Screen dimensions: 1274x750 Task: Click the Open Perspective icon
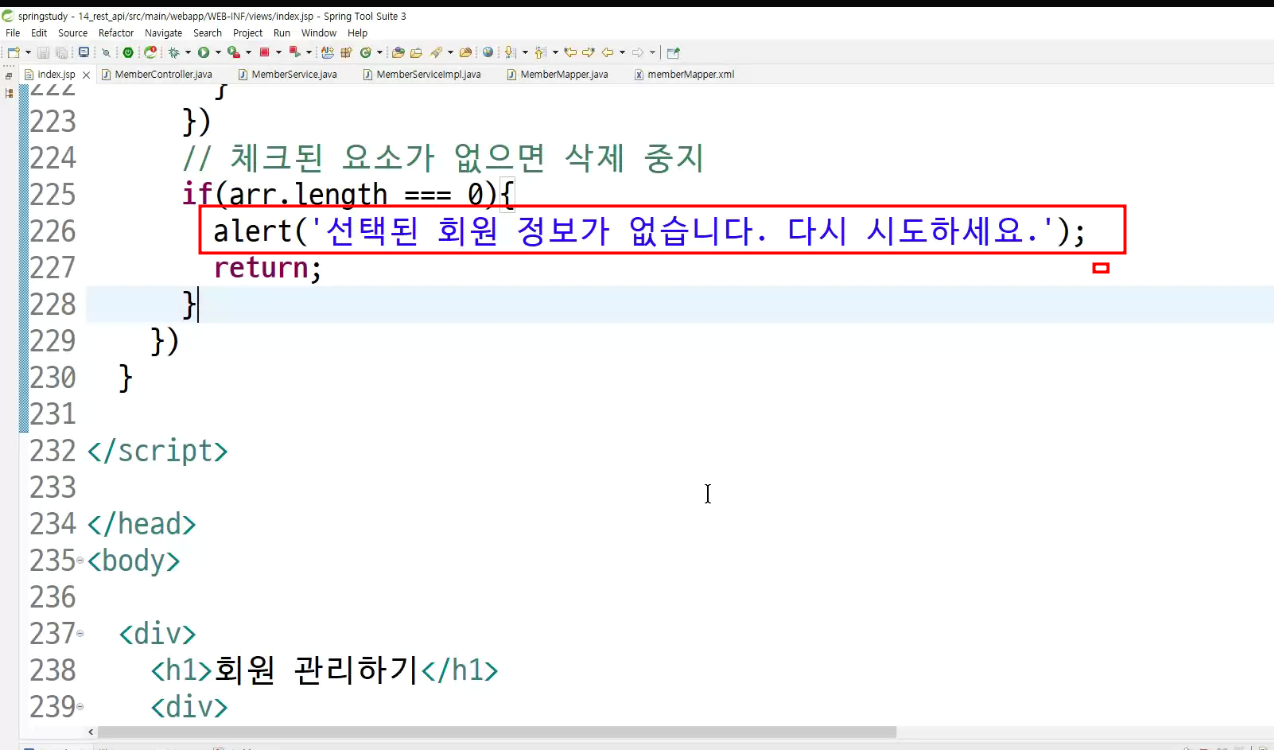tap(673, 52)
